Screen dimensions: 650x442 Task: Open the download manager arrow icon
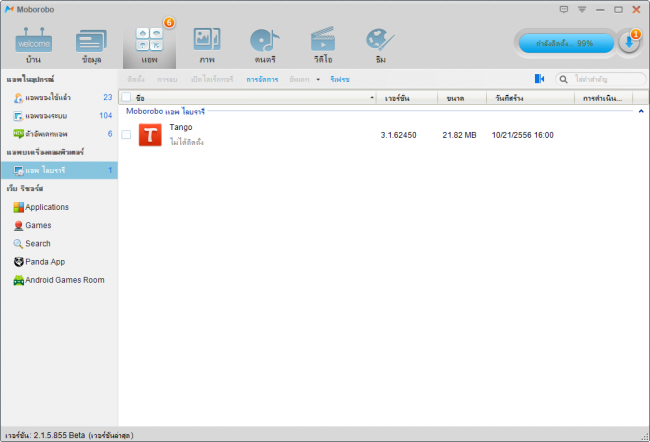[x=629, y=43]
